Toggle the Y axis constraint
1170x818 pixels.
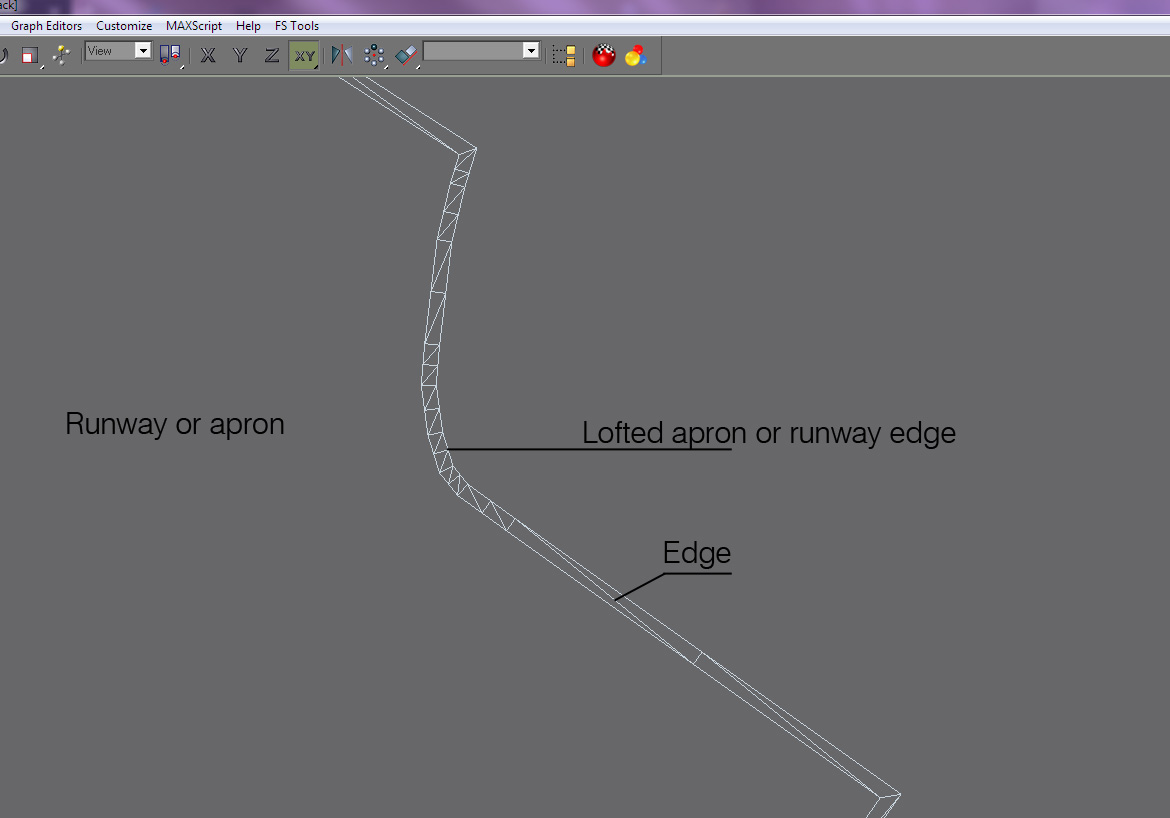pos(240,55)
